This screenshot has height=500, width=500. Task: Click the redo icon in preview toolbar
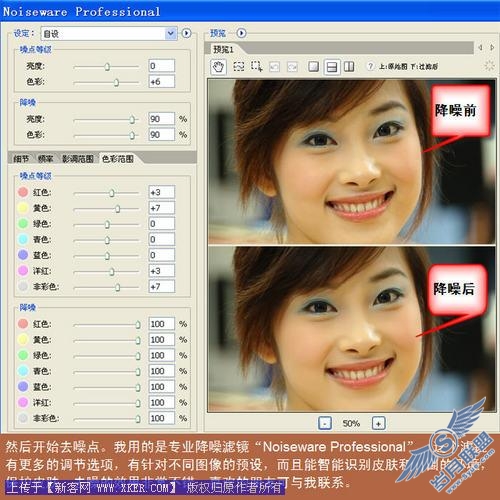[x=292, y=67]
